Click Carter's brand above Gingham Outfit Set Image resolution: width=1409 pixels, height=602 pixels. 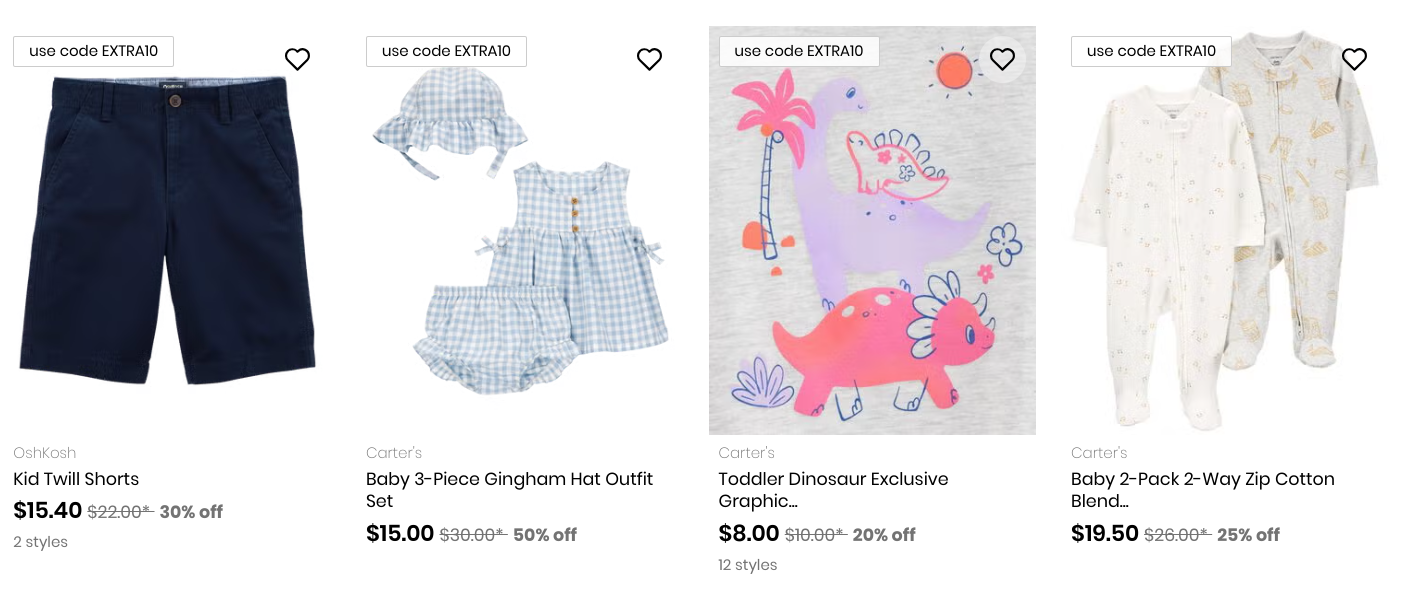pos(394,453)
